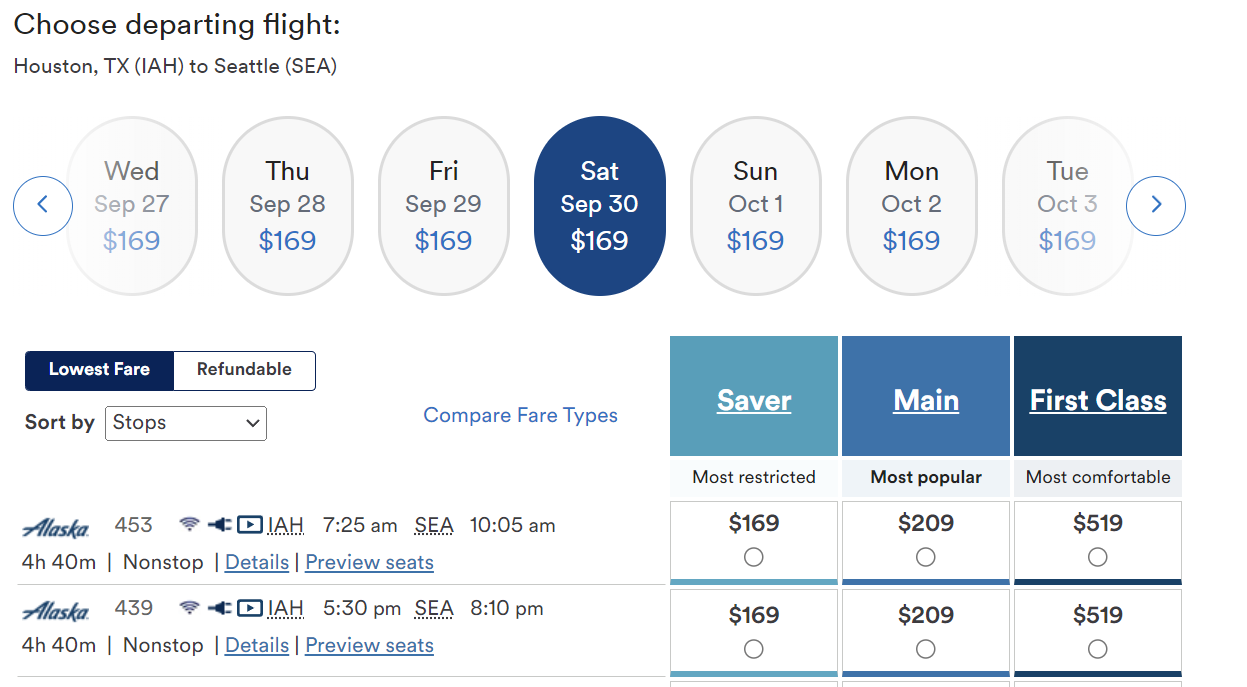This screenshot has width=1247, height=687.
Task: Expand Details for flight 439
Action: (x=257, y=645)
